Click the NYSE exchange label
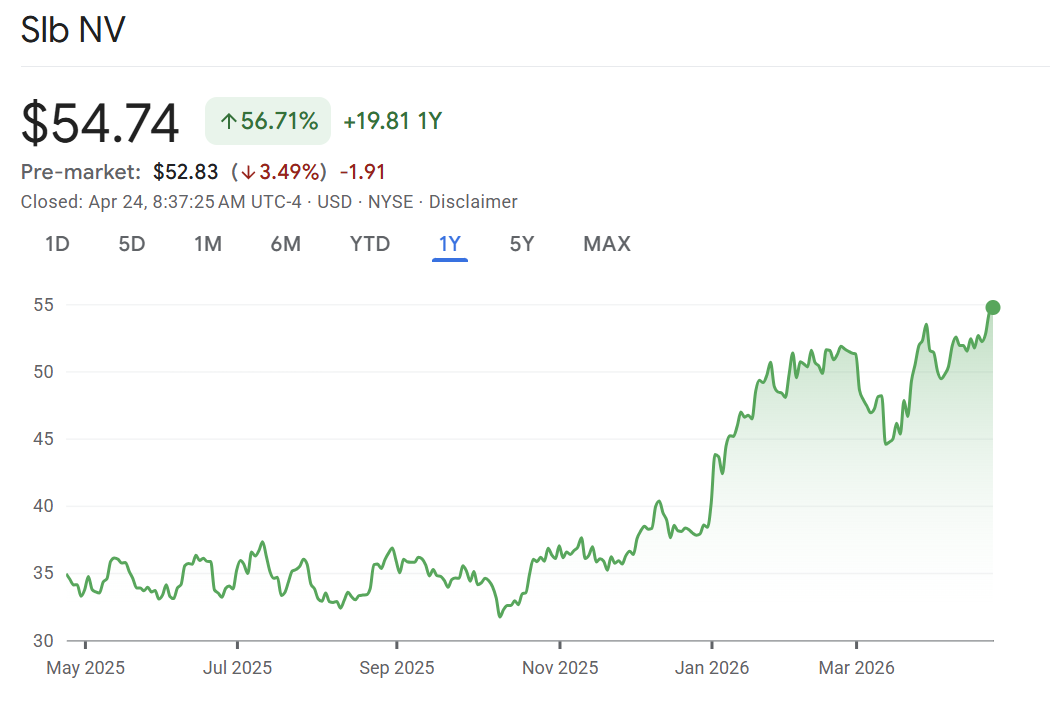 [x=390, y=202]
